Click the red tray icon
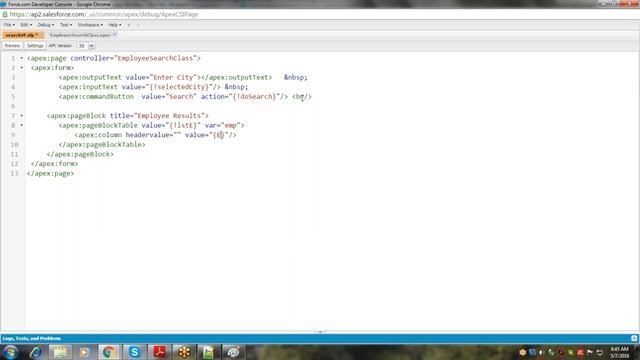Viewport: 640px width, 360px height. (580, 352)
